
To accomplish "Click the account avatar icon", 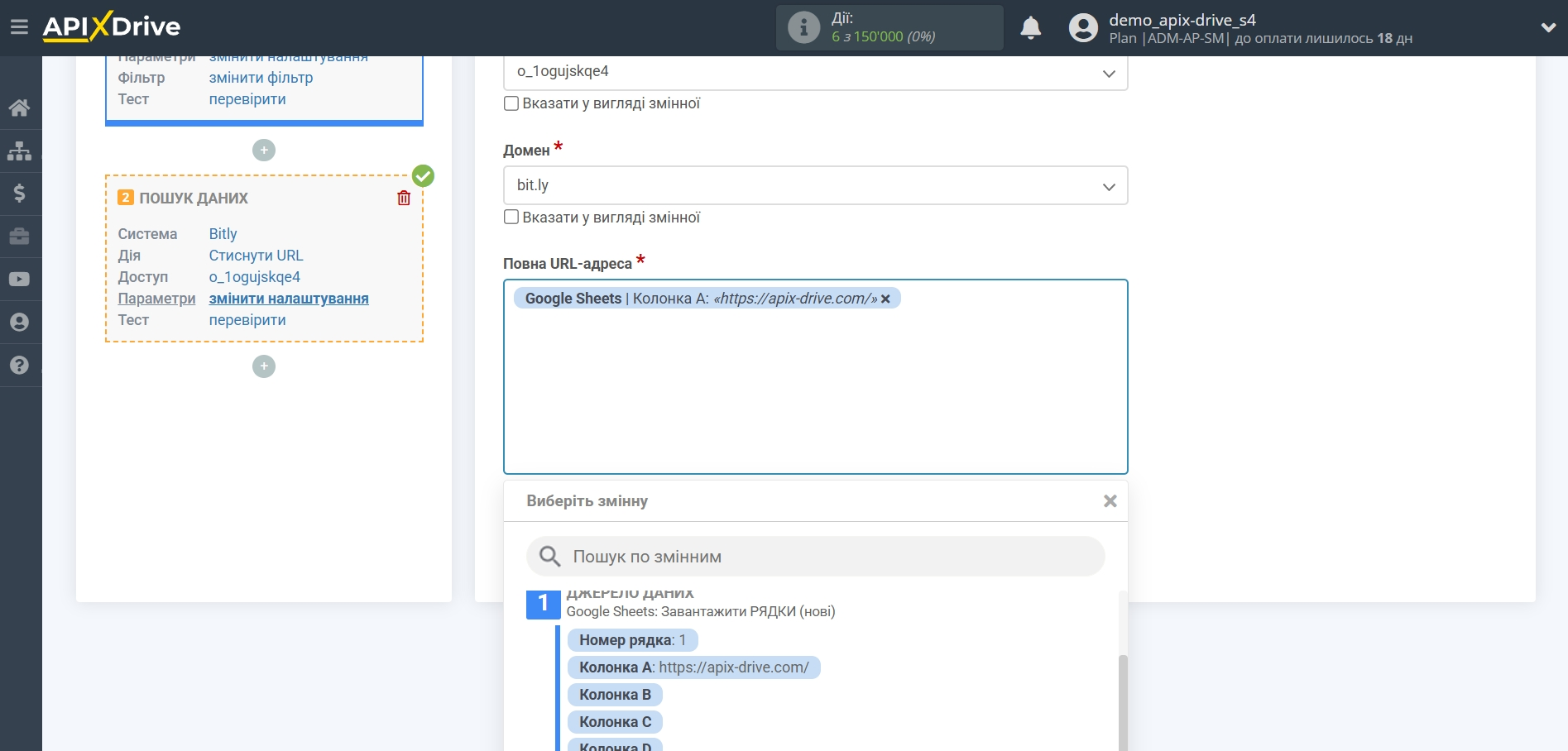I will [1082, 28].
